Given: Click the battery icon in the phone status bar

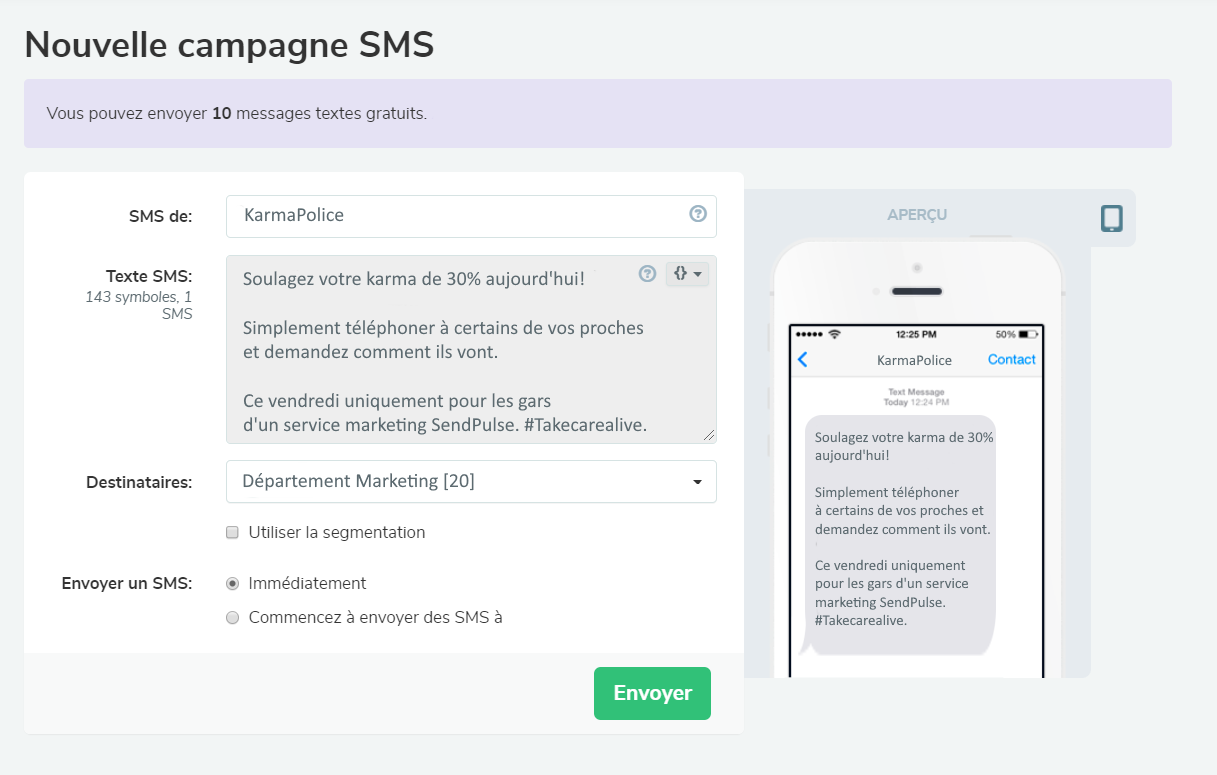Looking at the screenshot, I should click(1028, 334).
